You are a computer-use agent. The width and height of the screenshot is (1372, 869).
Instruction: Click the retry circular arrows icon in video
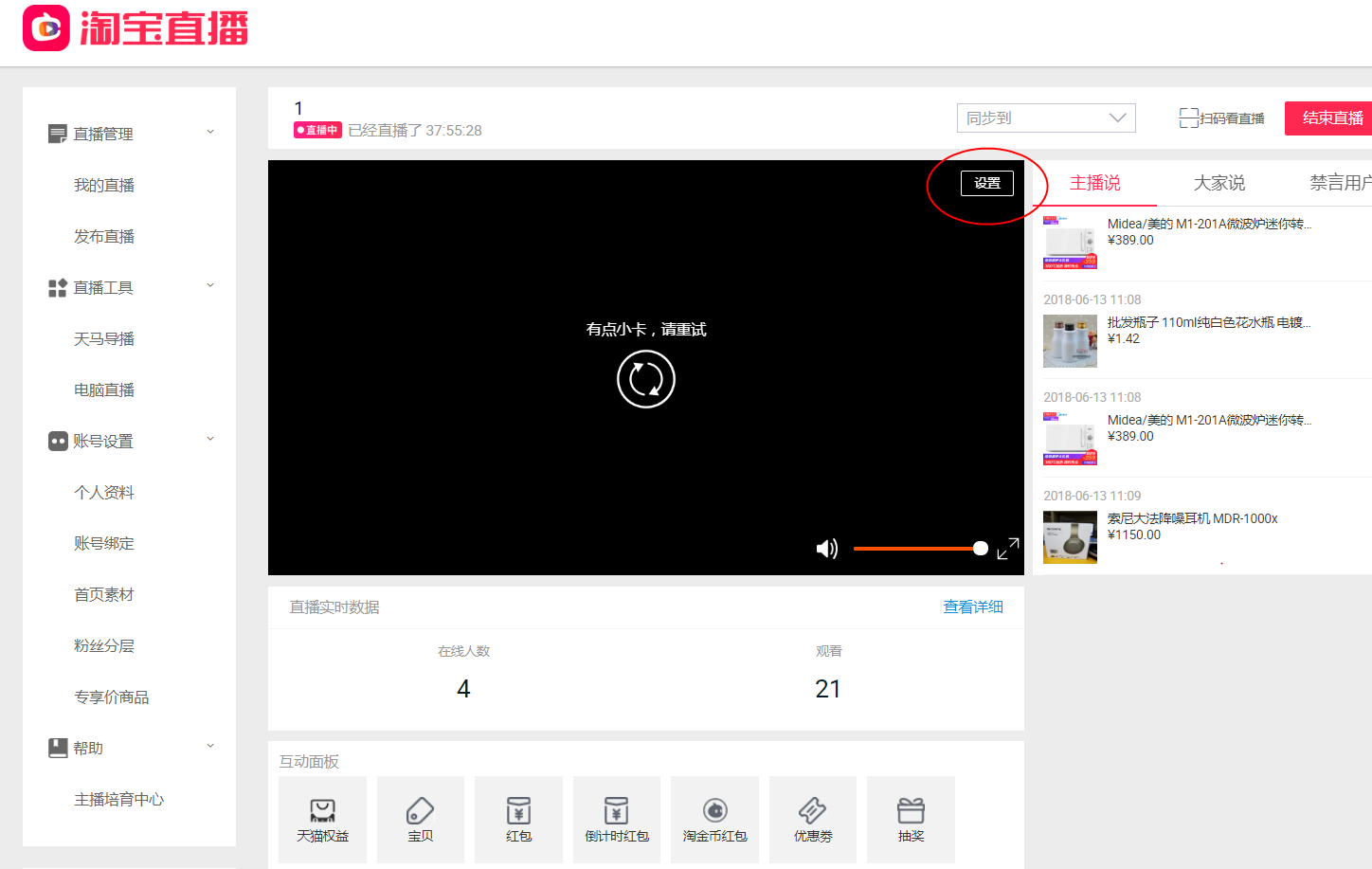pos(646,379)
